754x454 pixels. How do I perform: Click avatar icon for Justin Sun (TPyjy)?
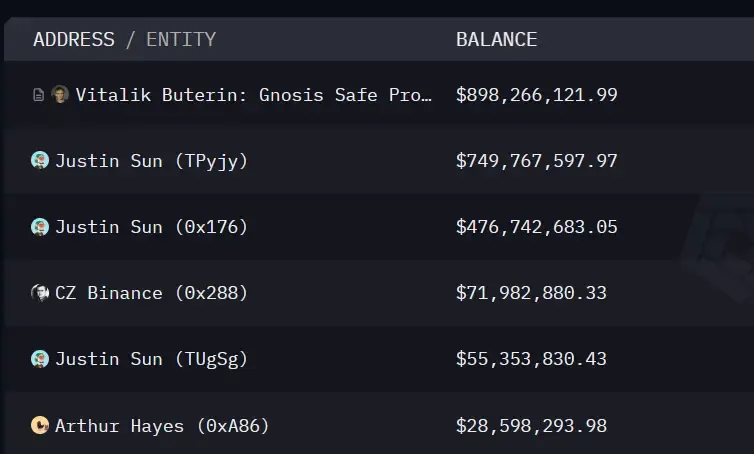click(40, 160)
